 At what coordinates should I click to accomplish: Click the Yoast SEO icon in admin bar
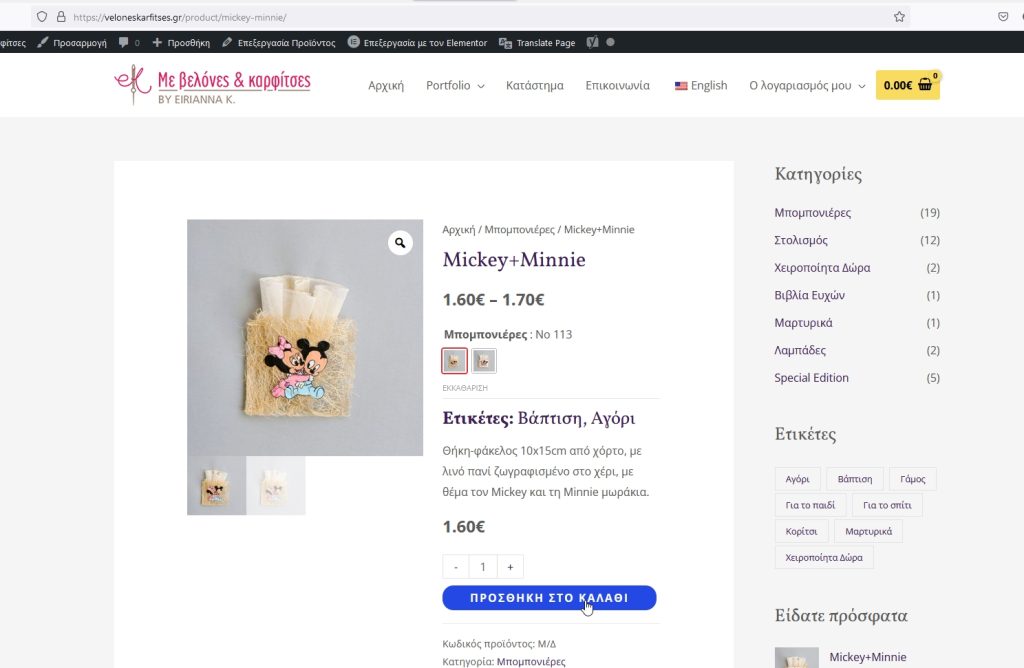tap(592, 43)
